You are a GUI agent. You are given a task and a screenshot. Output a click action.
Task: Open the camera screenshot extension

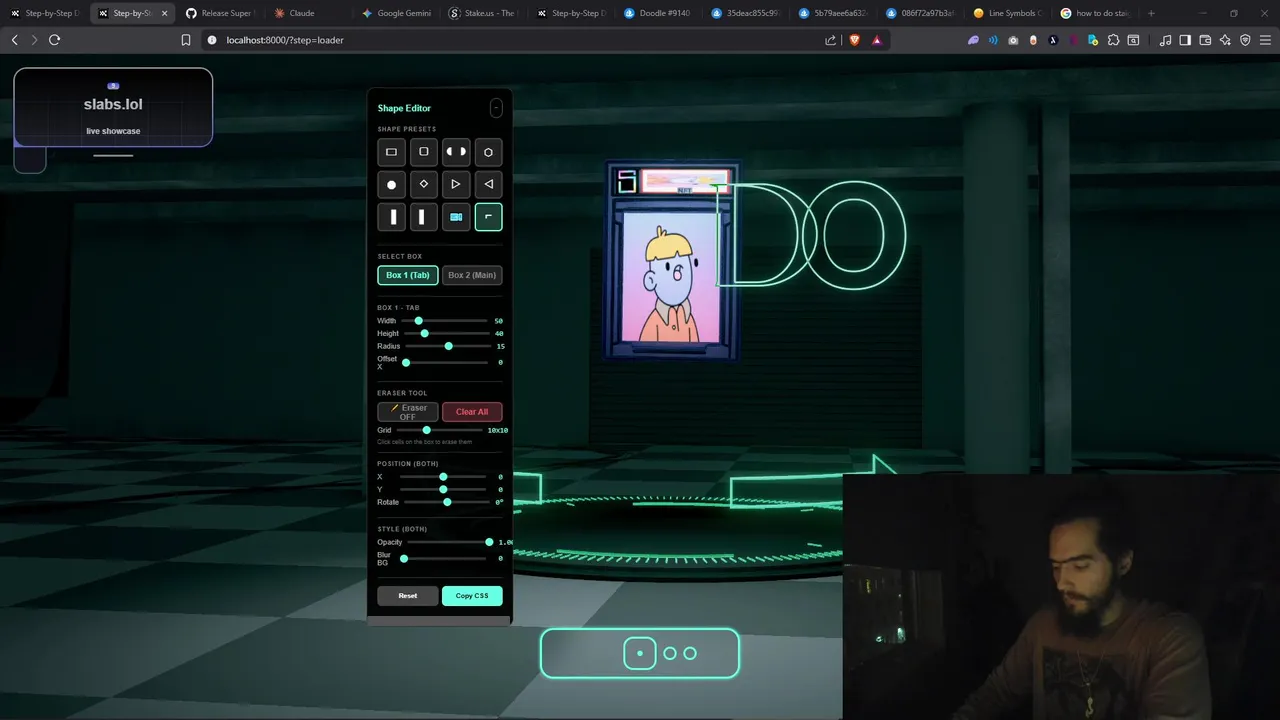(1013, 40)
